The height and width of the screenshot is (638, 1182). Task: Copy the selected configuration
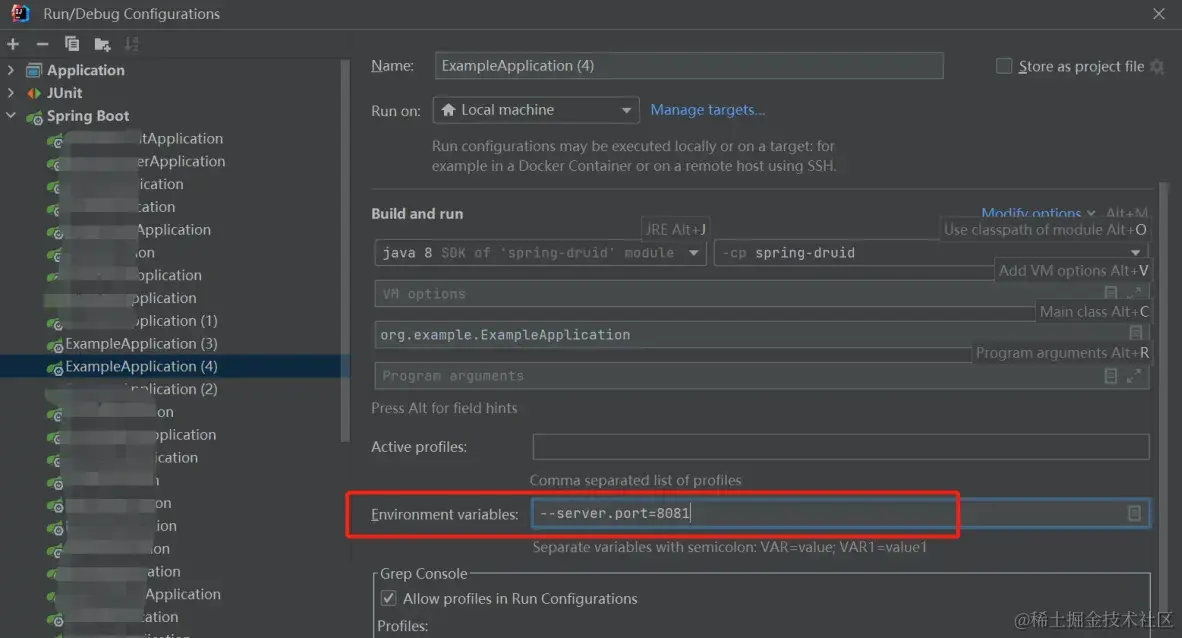72,44
